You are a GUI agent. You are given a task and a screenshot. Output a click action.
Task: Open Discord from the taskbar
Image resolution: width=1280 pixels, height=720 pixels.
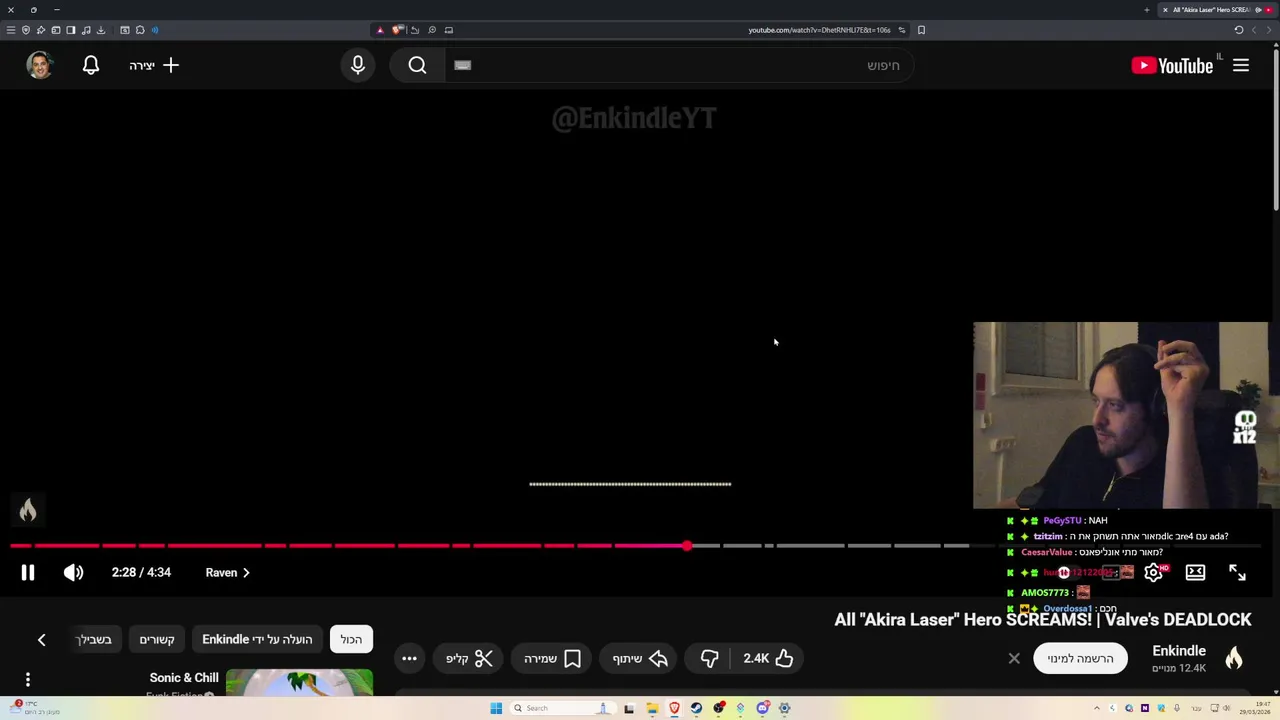763,708
